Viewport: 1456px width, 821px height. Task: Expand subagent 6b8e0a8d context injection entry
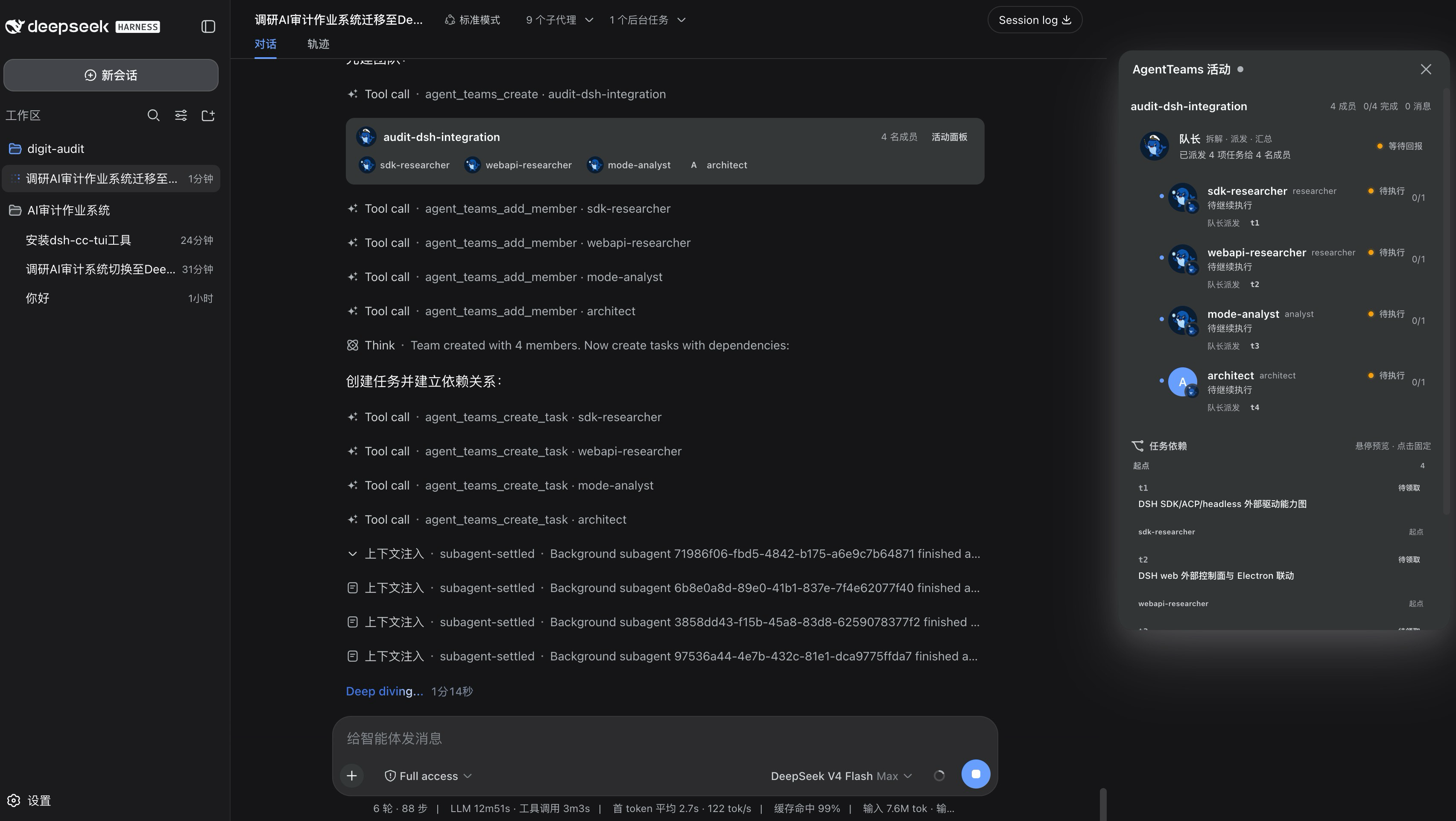pyautogui.click(x=664, y=588)
